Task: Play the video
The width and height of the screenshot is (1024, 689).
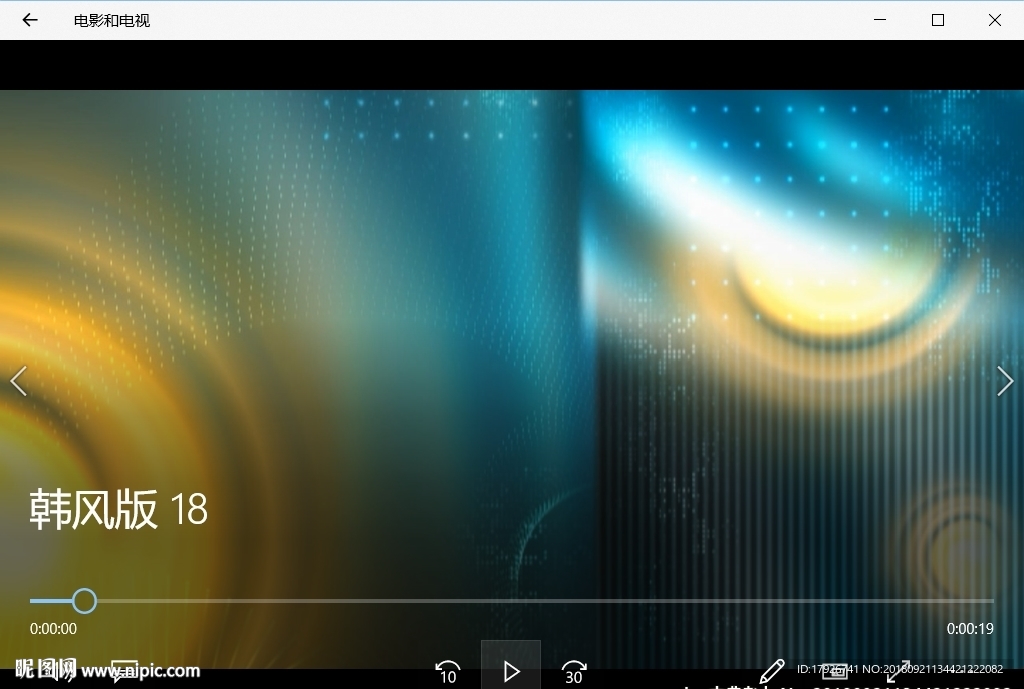Action: [511, 669]
